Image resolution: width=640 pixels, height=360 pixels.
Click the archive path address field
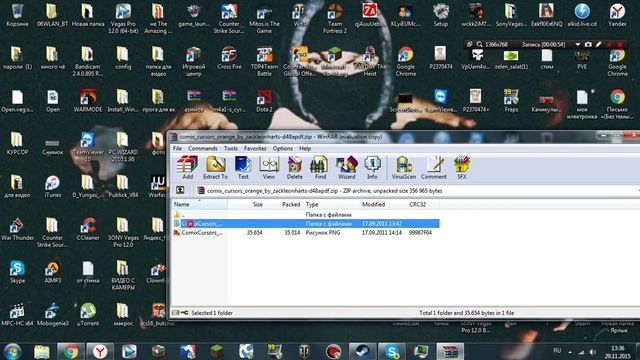[x=416, y=191]
